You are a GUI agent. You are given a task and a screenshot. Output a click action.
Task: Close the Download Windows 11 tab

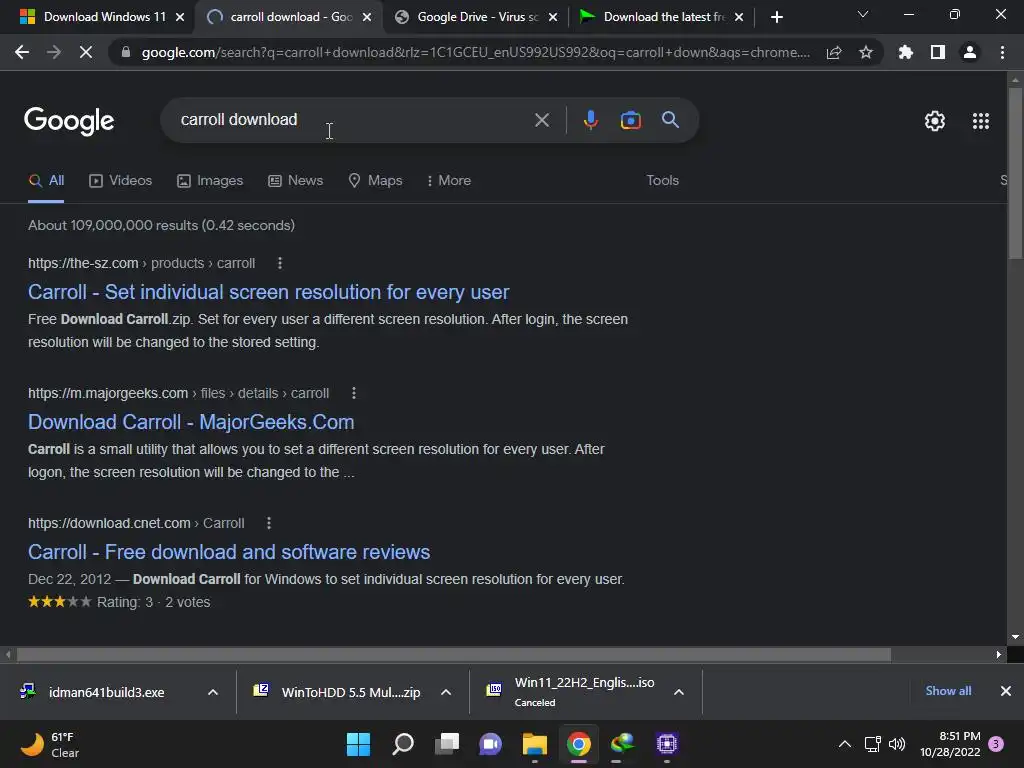point(180,17)
